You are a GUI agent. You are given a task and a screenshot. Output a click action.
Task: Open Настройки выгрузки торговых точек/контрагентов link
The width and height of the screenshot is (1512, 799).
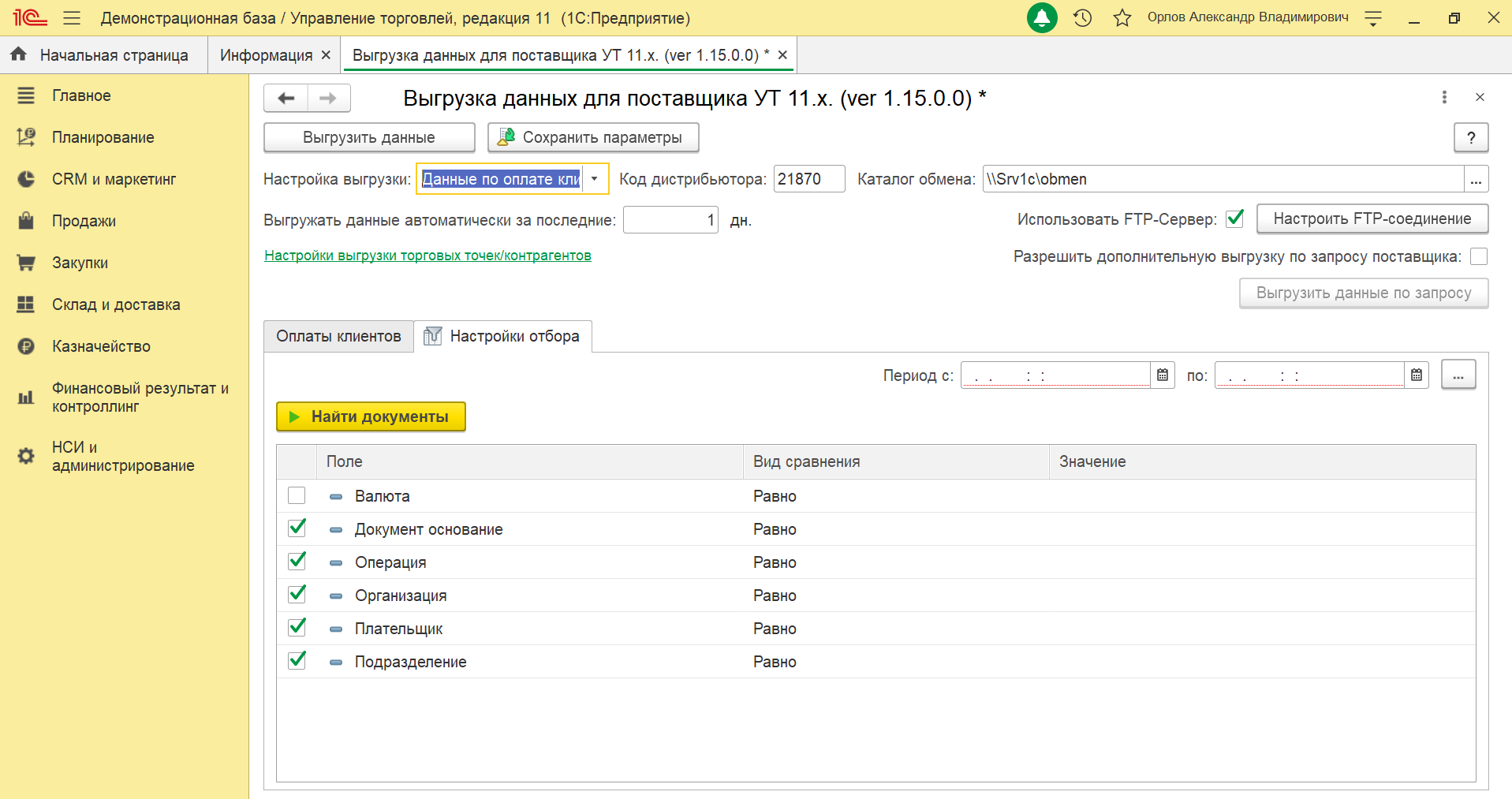[427, 256]
